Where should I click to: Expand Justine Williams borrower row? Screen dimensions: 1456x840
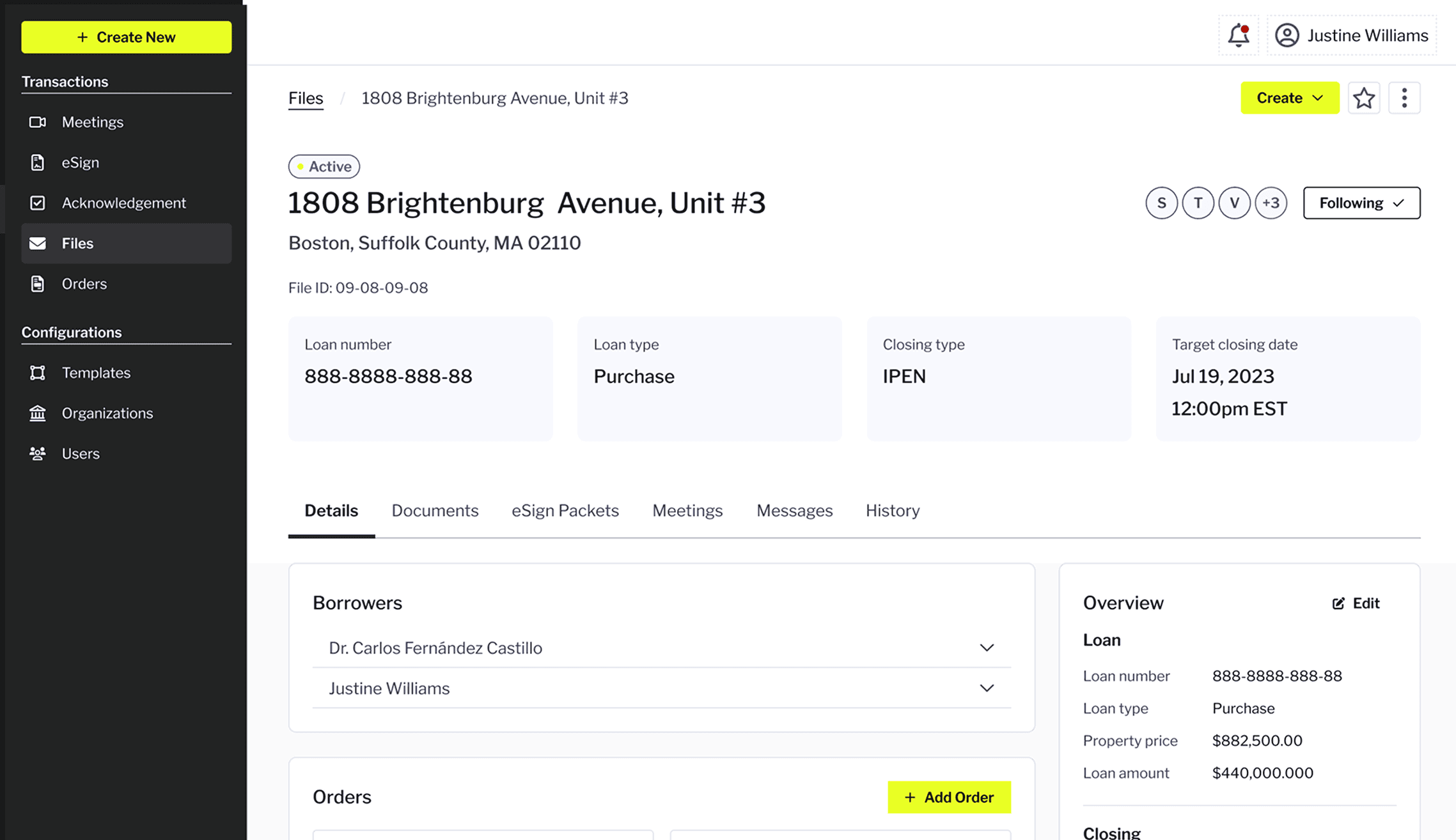tap(986, 688)
